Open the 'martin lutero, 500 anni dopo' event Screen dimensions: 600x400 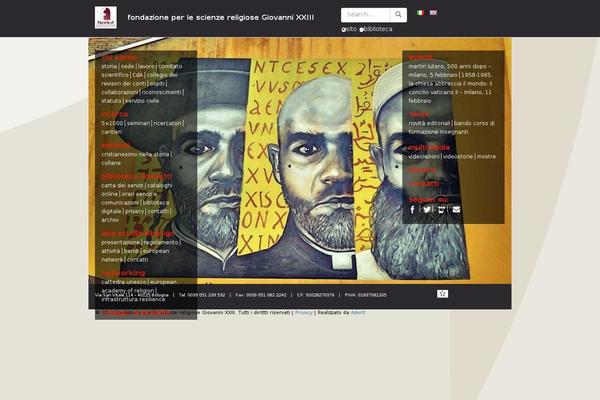pyautogui.click(x=450, y=70)
